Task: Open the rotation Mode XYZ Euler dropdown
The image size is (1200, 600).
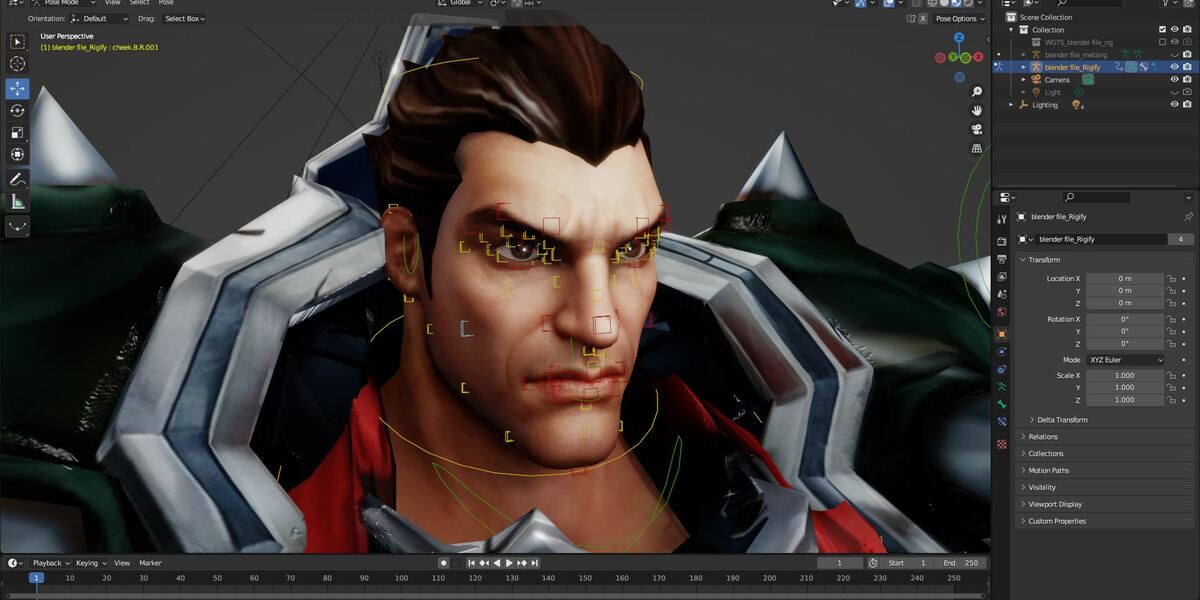Action: click(x=1126, y=359)
